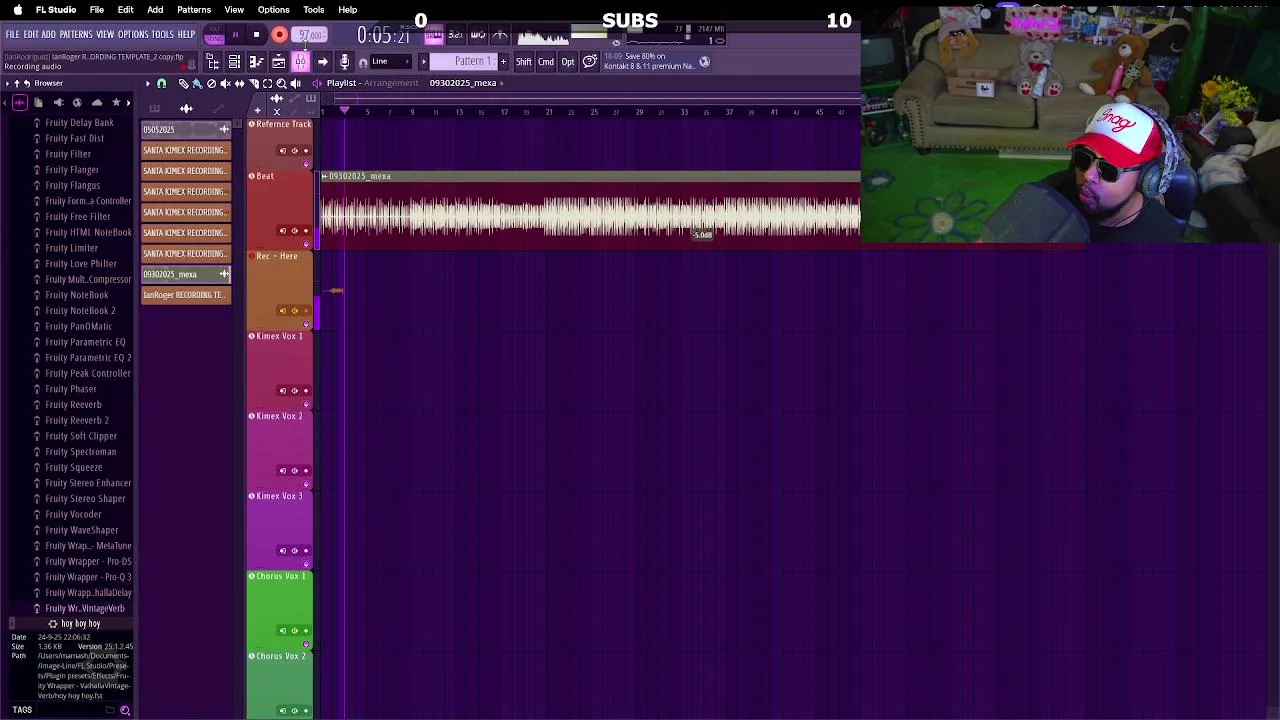Open macOS Tools menu
This screenshot has height=720, width=1280.
point(313,10)
